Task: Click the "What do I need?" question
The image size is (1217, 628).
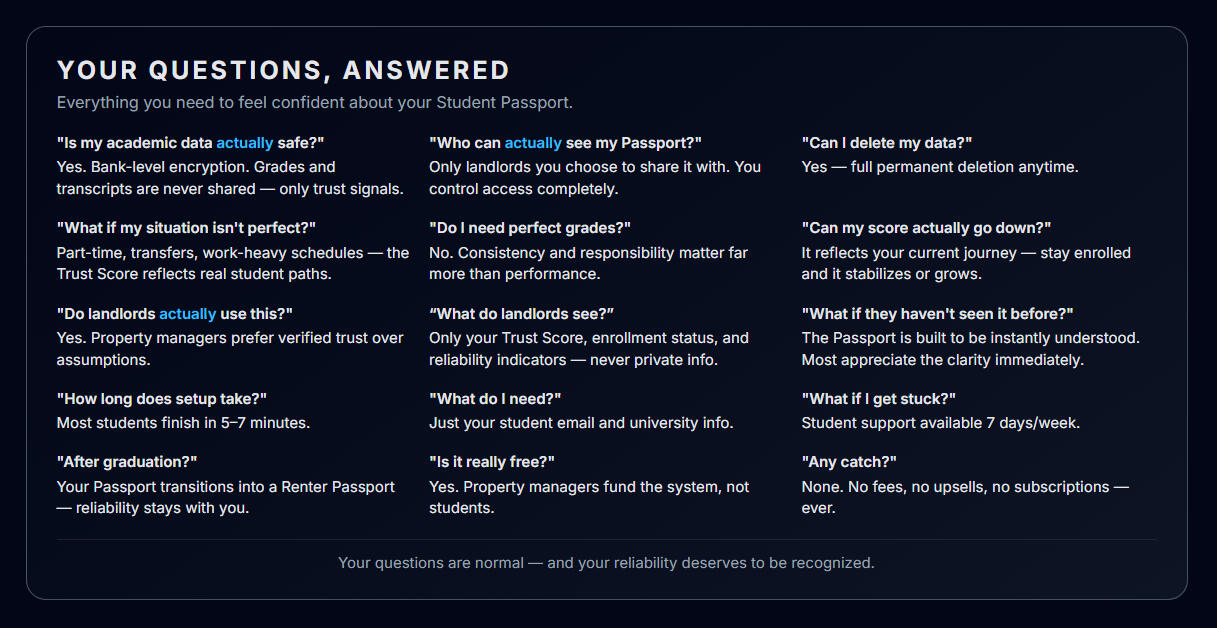Action: click(496, 399)
